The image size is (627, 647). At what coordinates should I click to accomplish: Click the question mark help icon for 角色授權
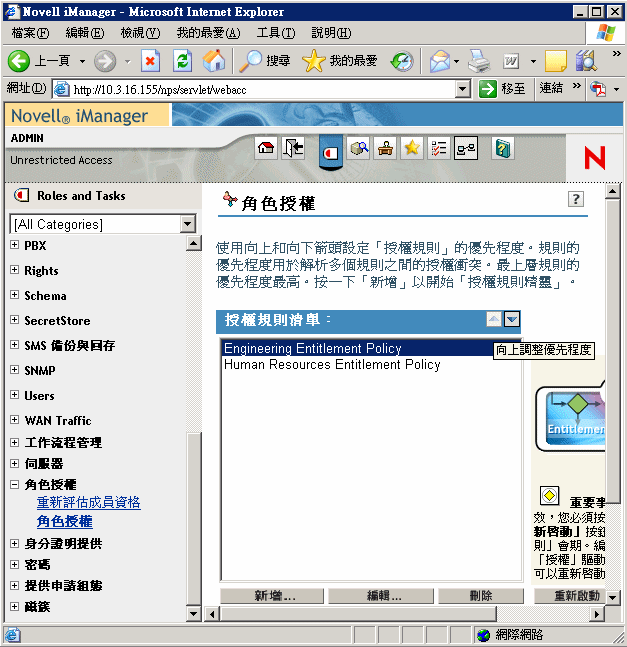[576, 199]
